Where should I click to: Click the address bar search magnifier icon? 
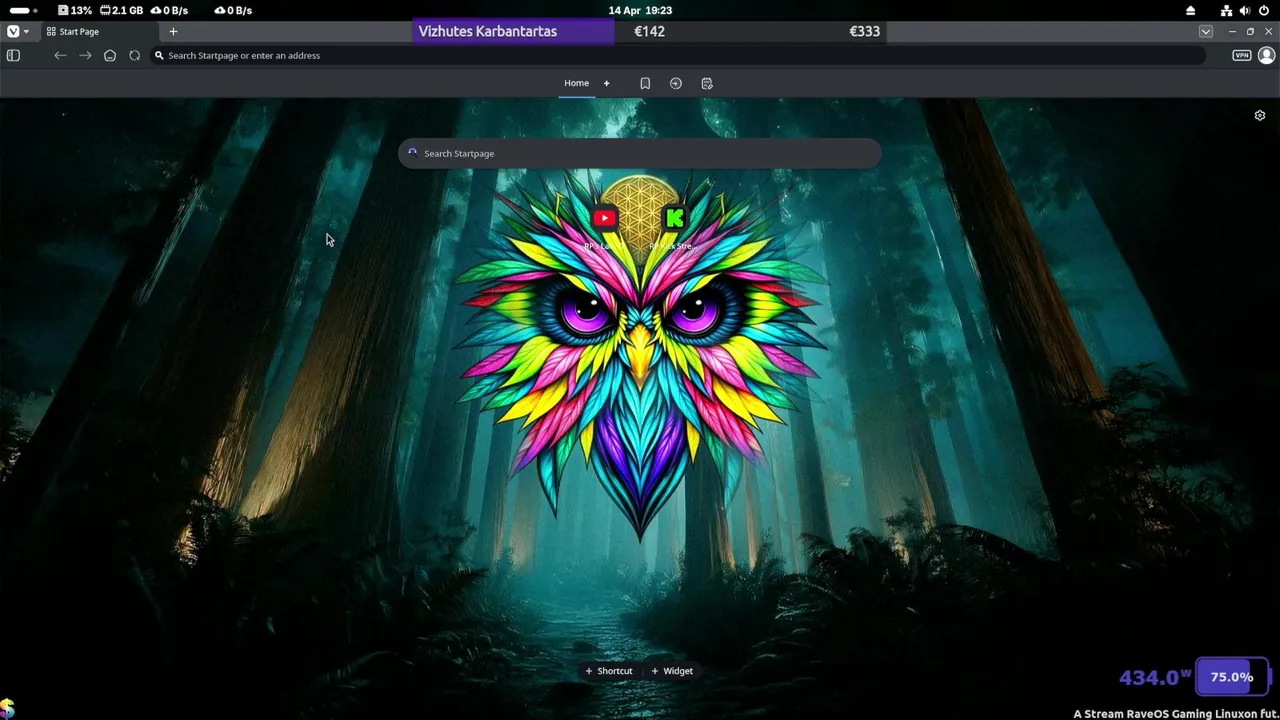pyautogui.click(x=159, y=55)
